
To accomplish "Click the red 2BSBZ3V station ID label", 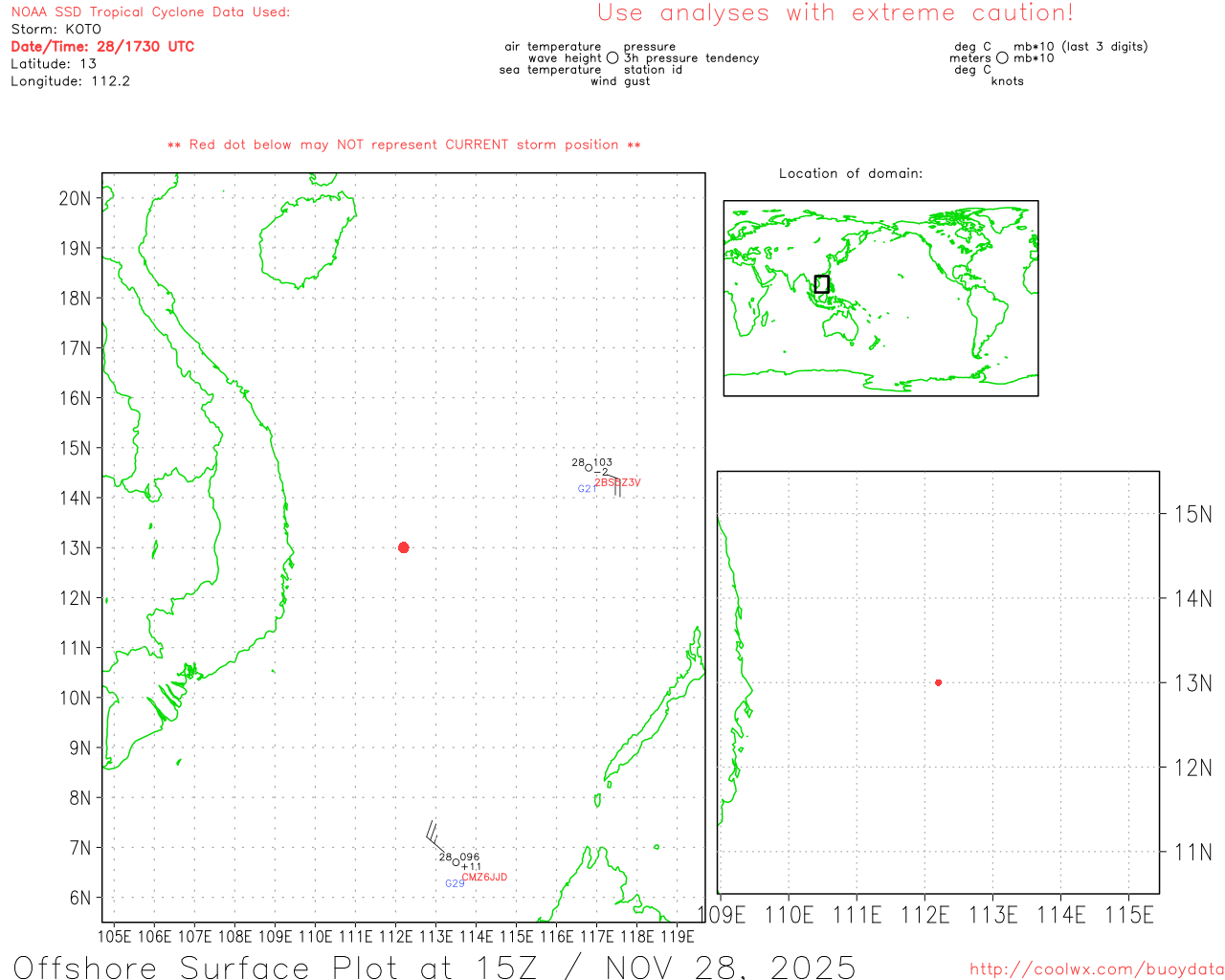I will point(617,482).
